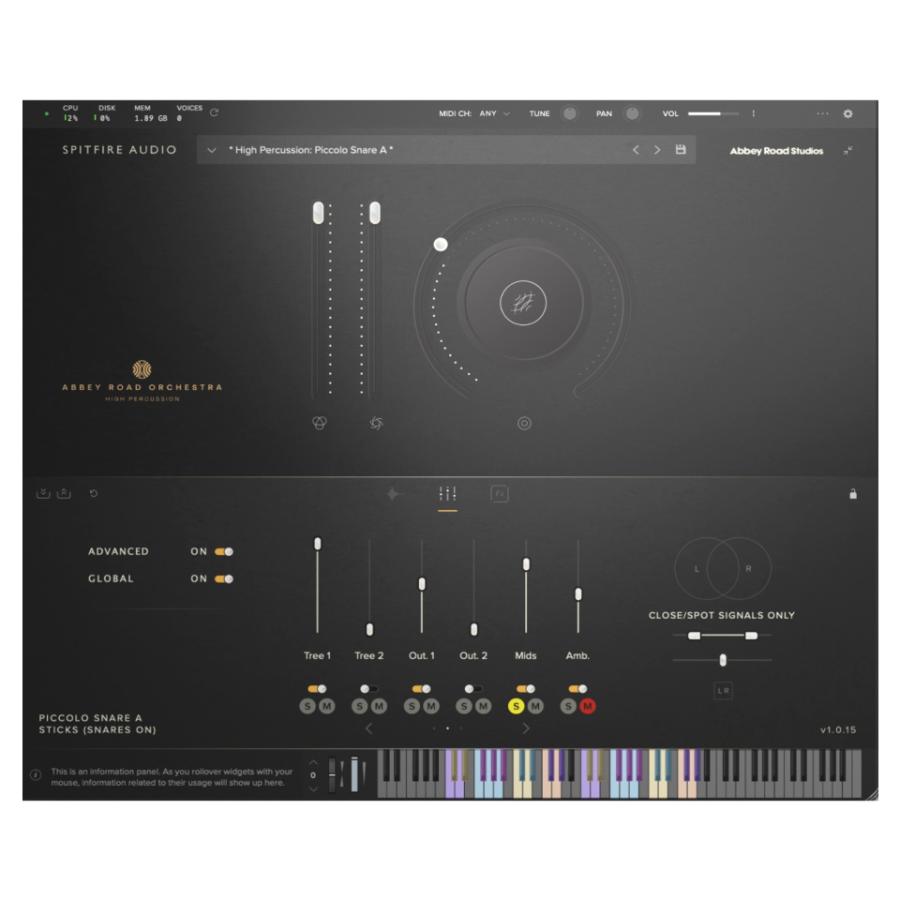900x900 pixels.
Task: Click the Dynamics icon below right fader
Action: [x=376, y=423]
